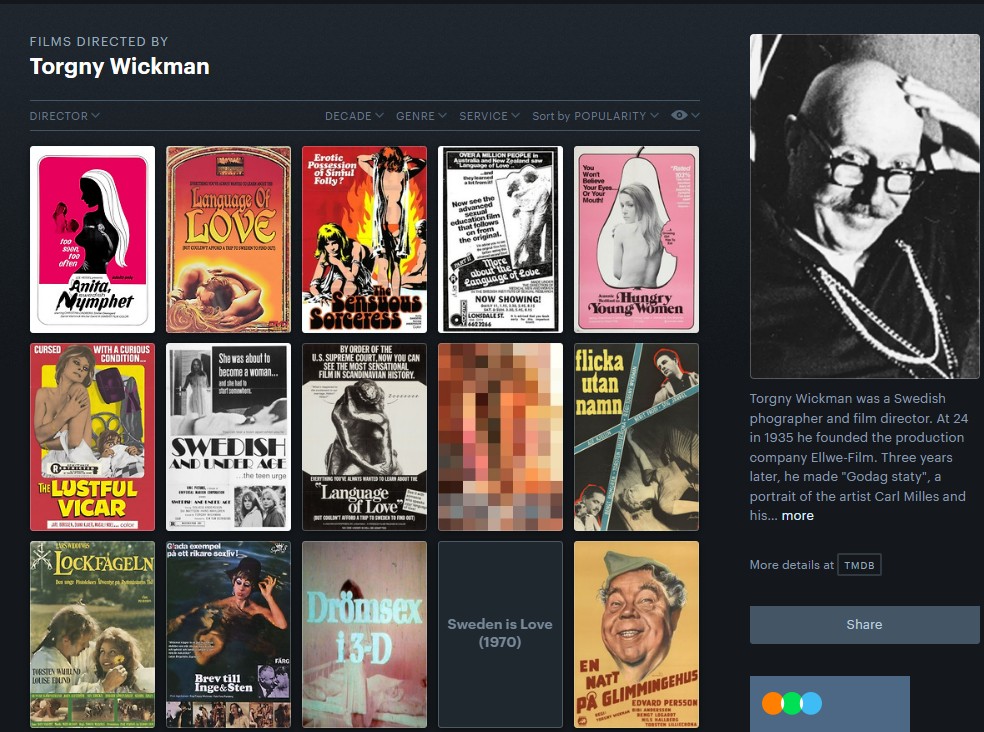Image resolution: width=984 pixels, height=732 pixels.
Task: Open The Lustful Vicar film poster
Action: (92, 436)
